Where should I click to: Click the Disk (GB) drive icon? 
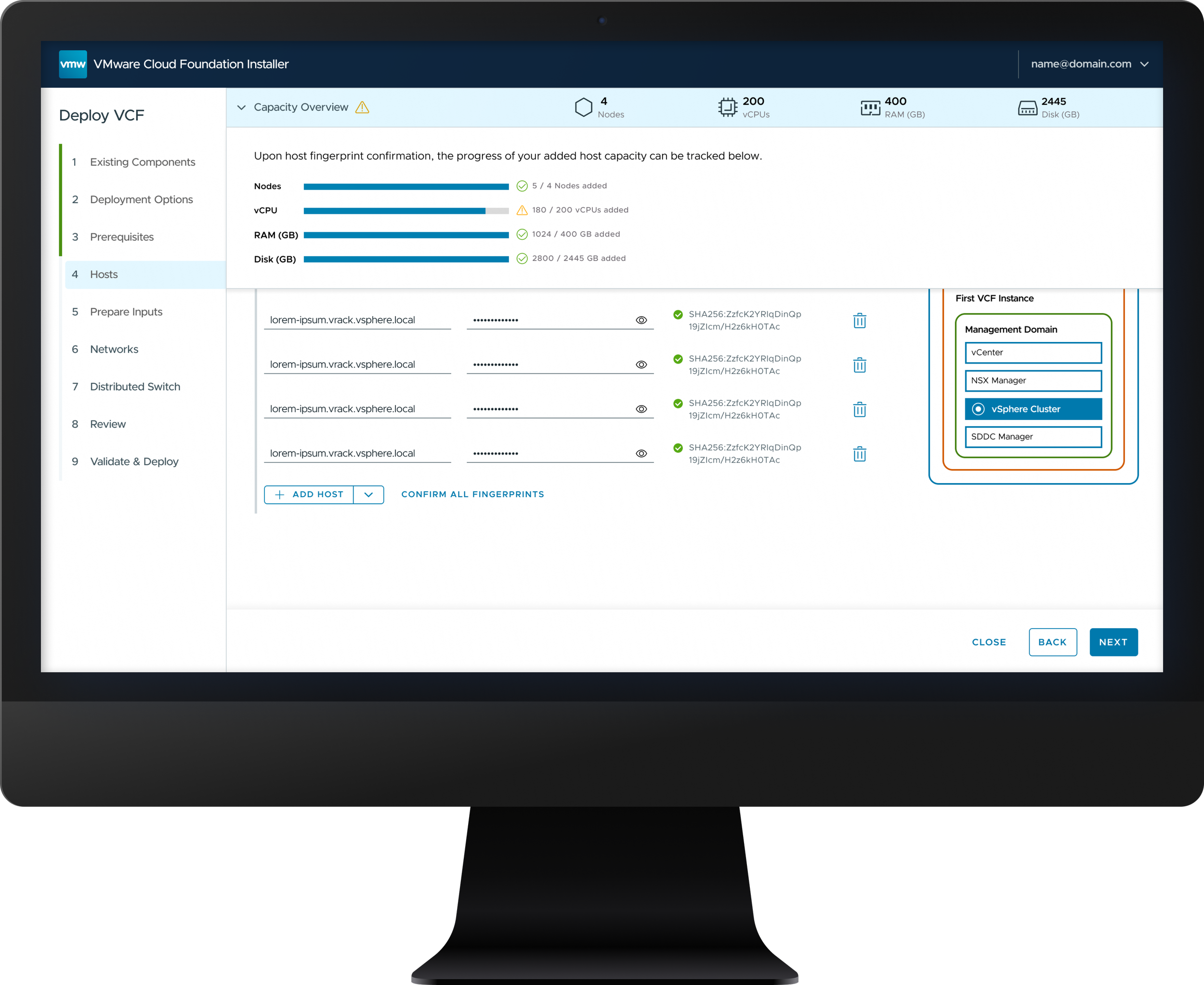(1027, 108)
